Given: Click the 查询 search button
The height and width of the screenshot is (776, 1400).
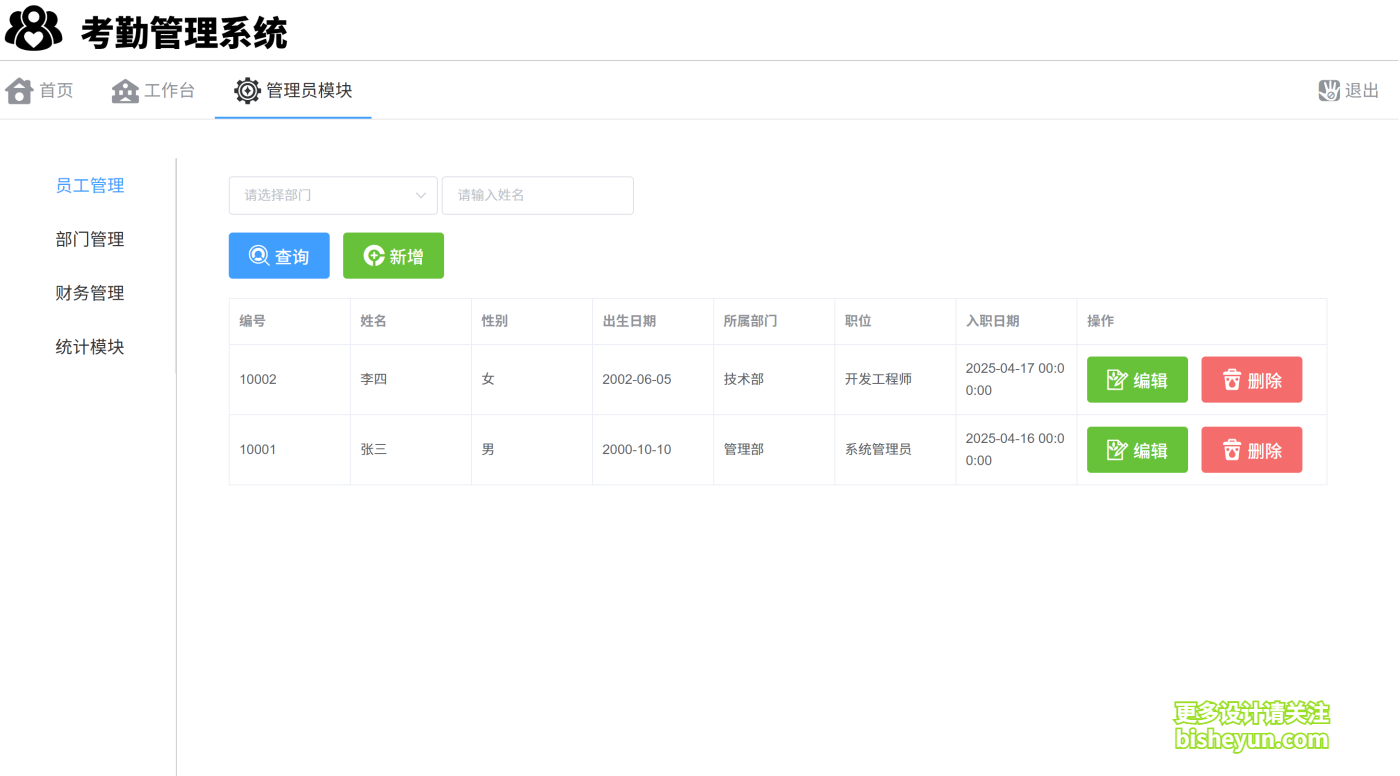Looking at the screenshot, I should (279, 256).
